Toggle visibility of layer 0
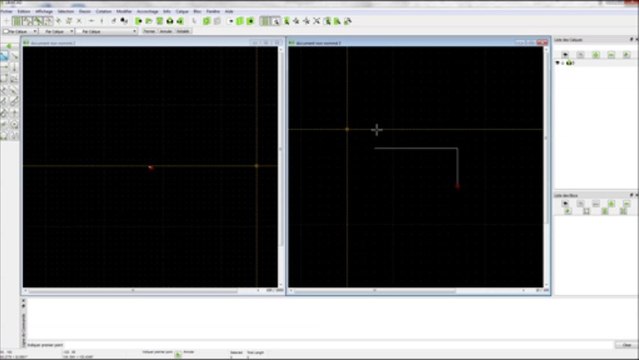The width and height of the screenshot is (639, 360). click(558, 63)
